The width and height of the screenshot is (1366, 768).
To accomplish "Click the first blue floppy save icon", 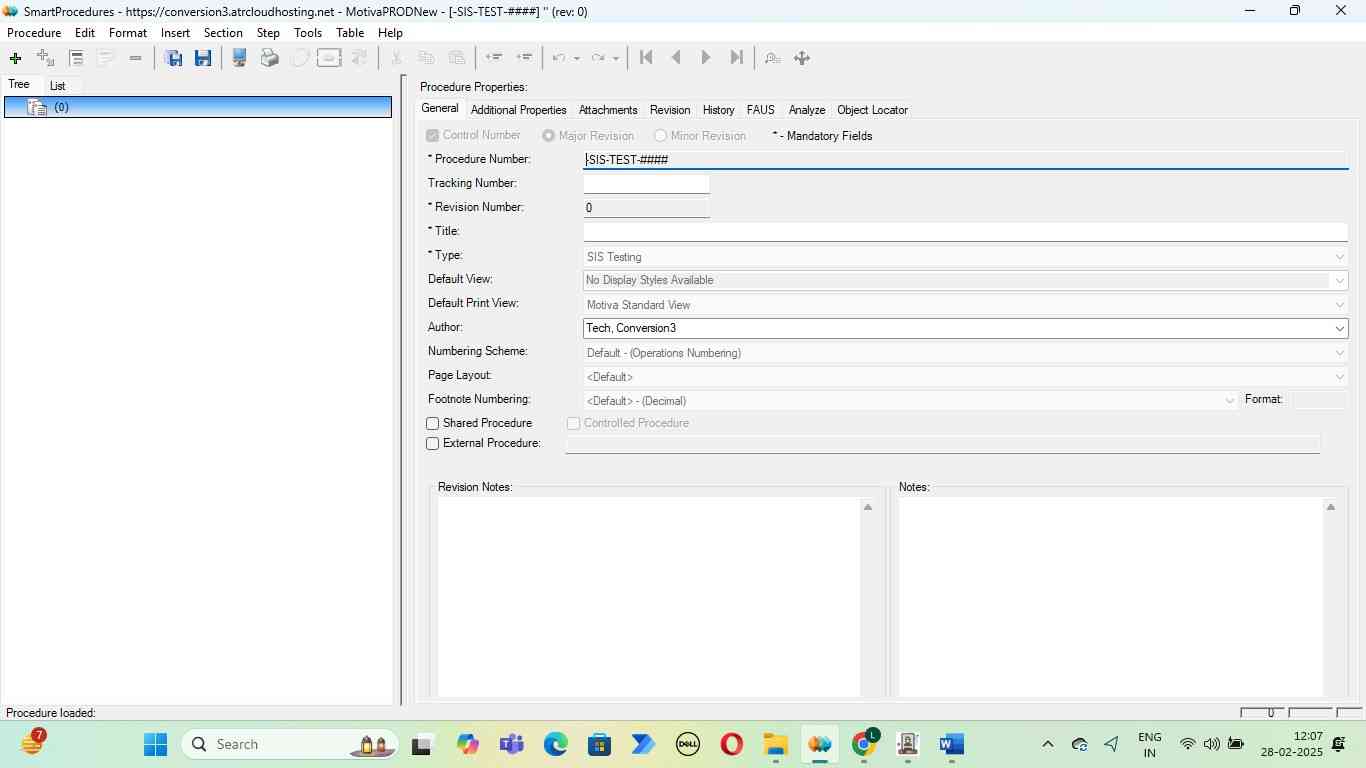I will tap(173, 58).
